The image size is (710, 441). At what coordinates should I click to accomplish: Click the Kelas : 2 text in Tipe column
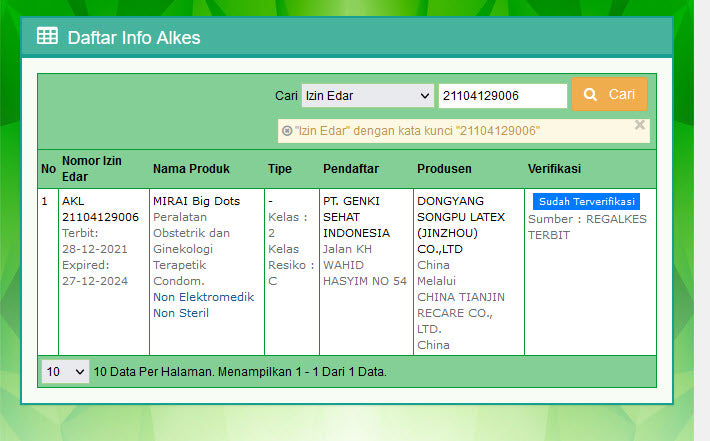point(288,225)
